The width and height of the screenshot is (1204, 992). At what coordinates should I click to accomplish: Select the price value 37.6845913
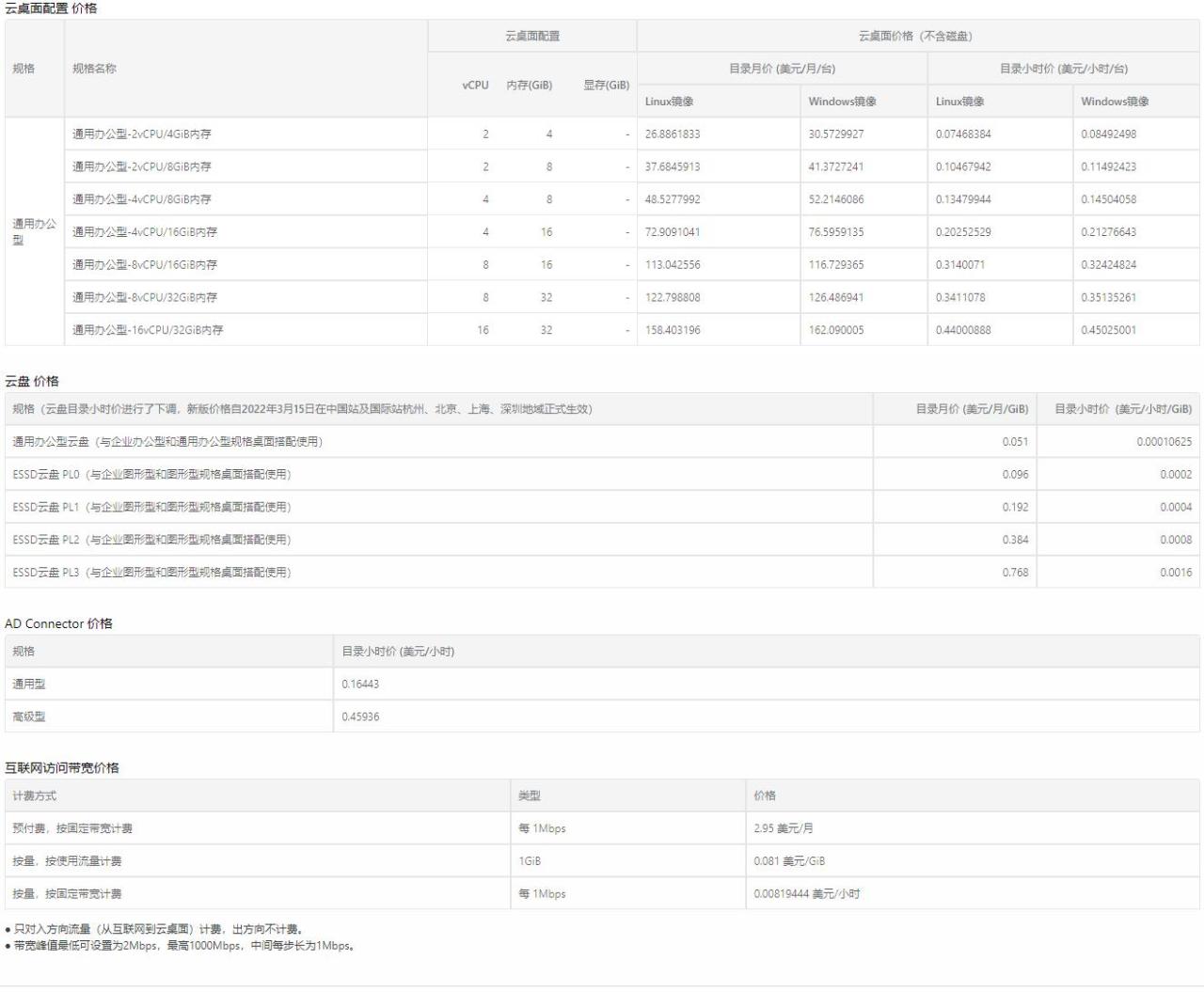coord(673,167)
